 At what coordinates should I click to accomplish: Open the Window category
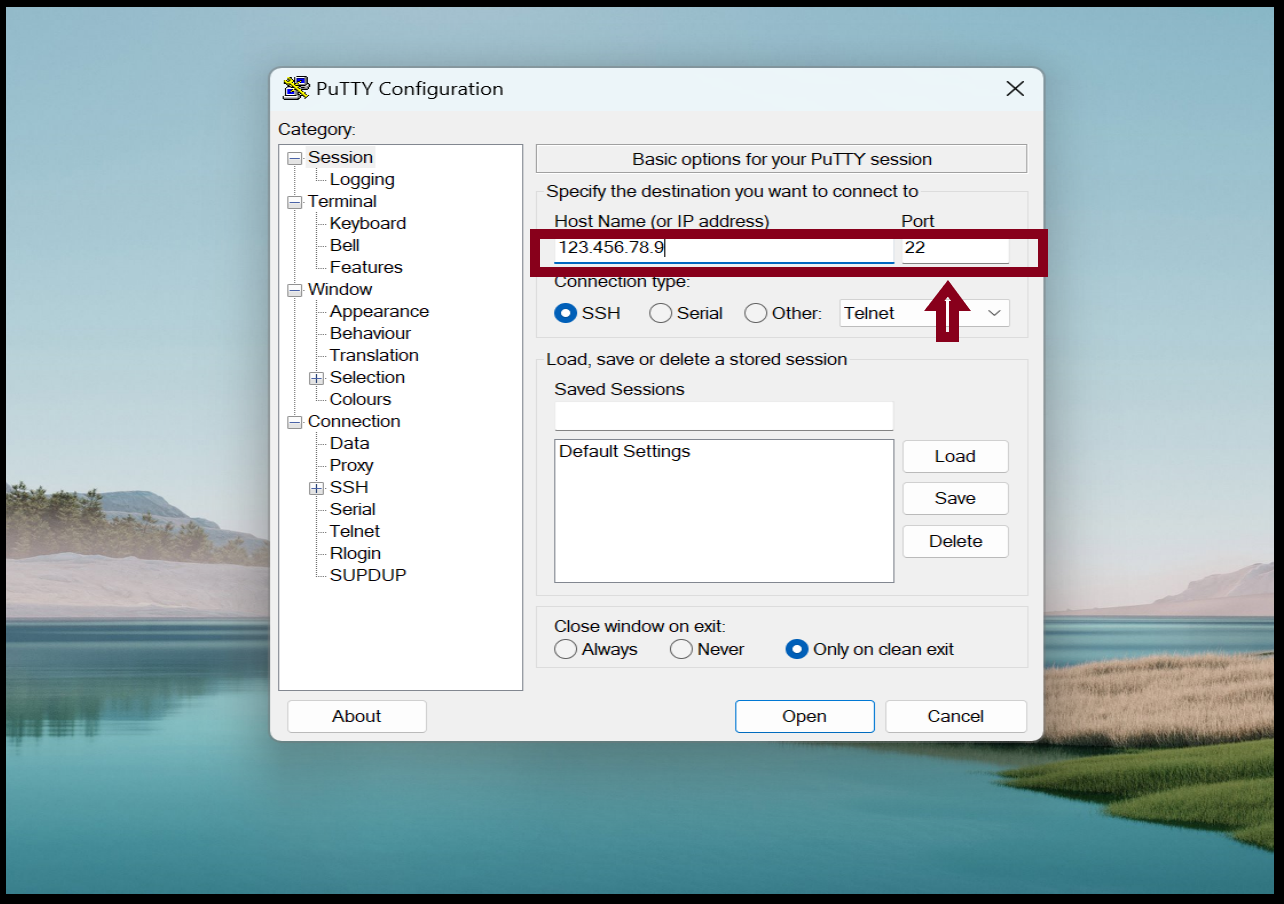click(340, 289)
